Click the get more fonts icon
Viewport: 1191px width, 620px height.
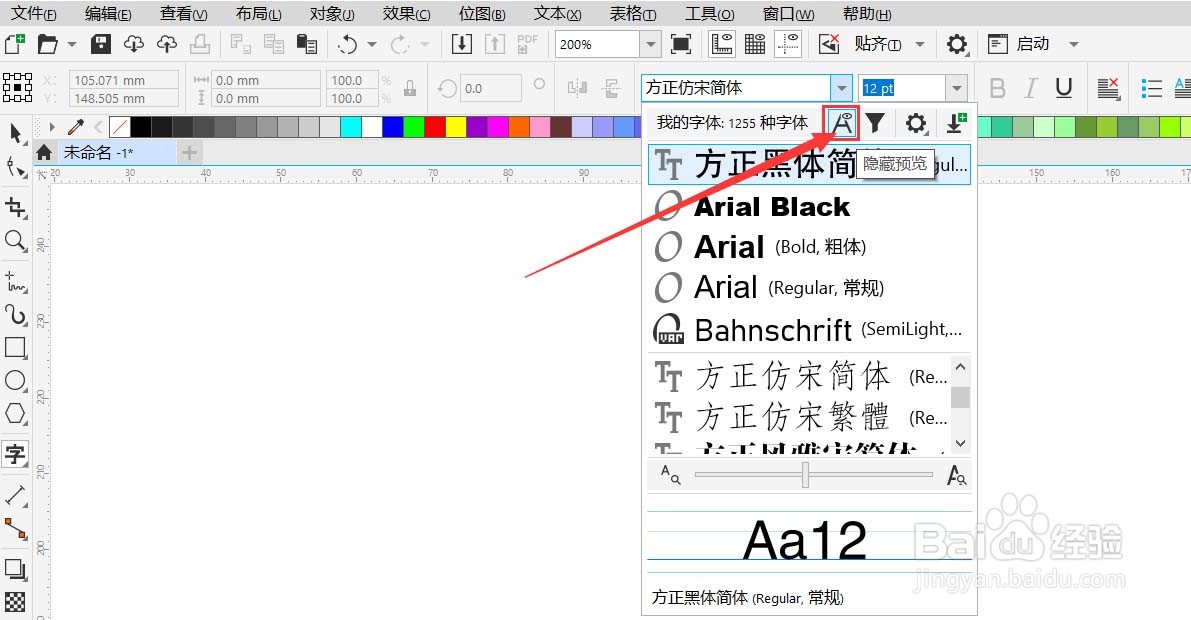tap(956, 122)
